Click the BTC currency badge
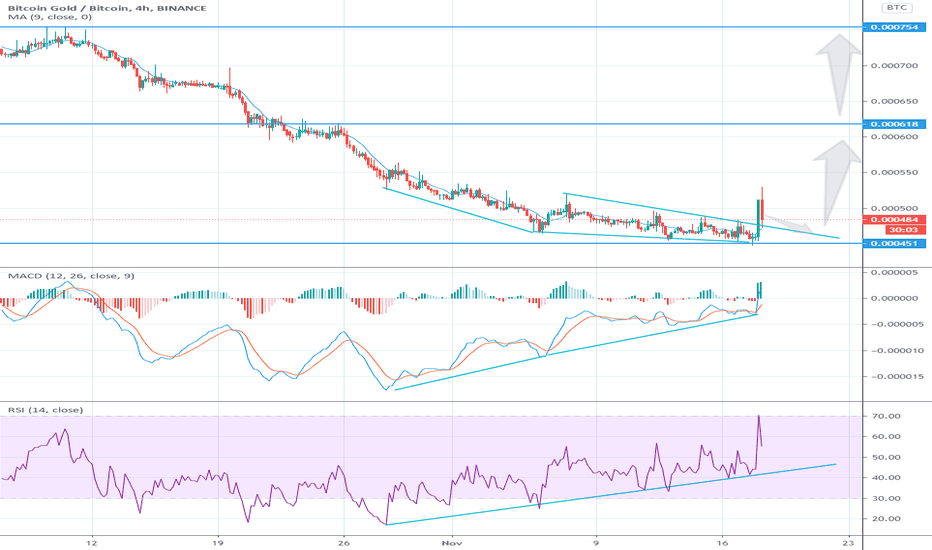932x550 pixels. point(896,8)
